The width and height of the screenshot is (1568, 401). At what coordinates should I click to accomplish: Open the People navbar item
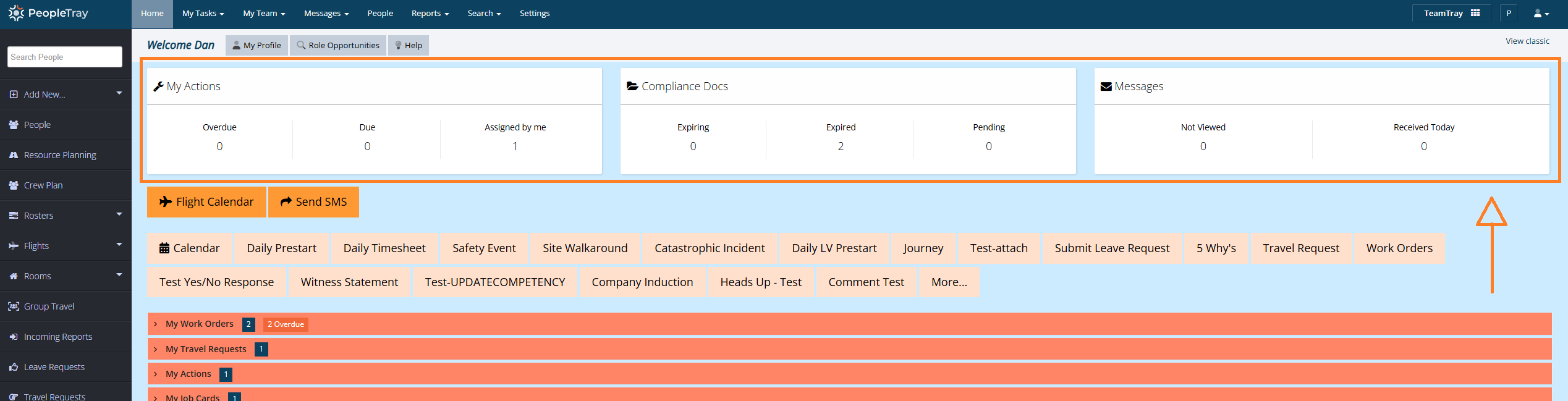380,13
